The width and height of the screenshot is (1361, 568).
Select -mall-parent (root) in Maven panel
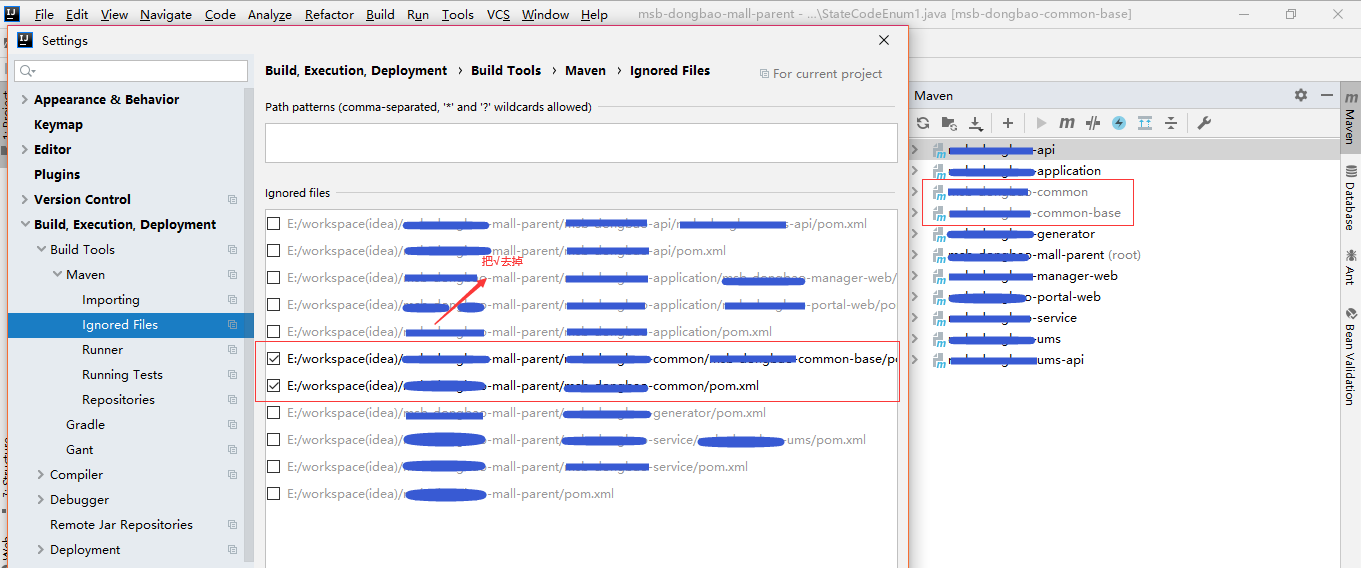pos(1044,255)
